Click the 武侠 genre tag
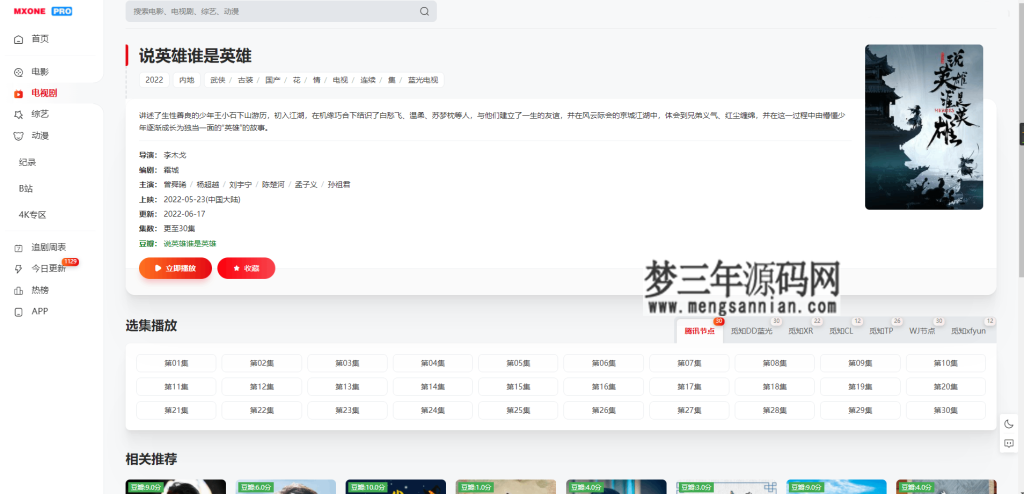Viewport: 1024px width, 494px height. click(217, 80)
